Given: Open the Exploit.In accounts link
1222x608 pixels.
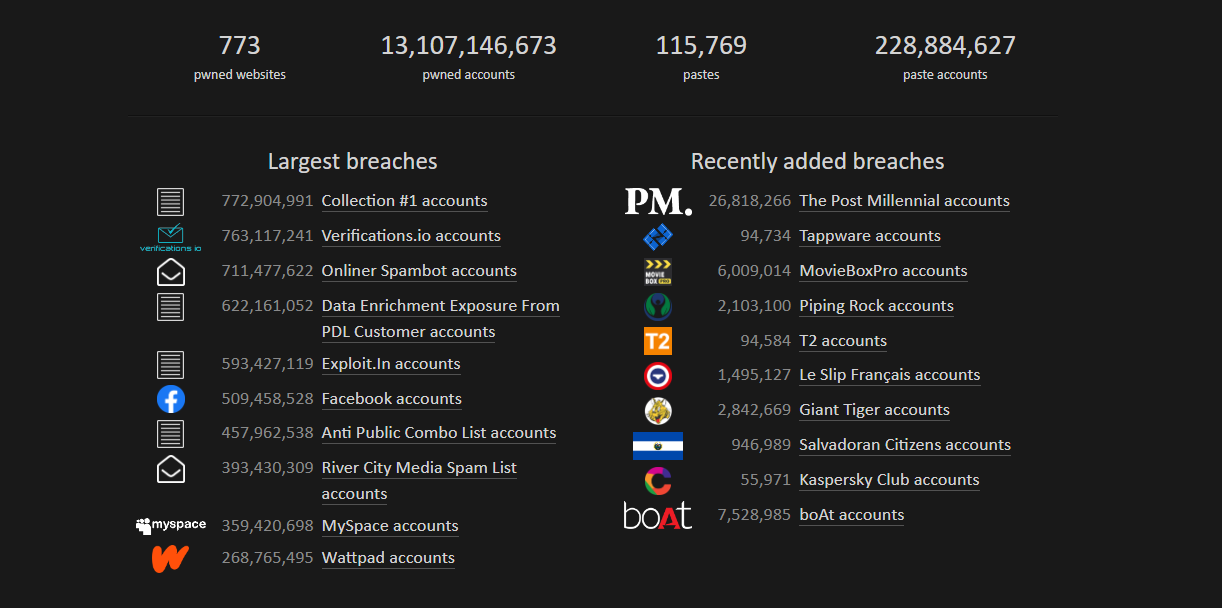Looking at the screenshot, I should (390, 364).
